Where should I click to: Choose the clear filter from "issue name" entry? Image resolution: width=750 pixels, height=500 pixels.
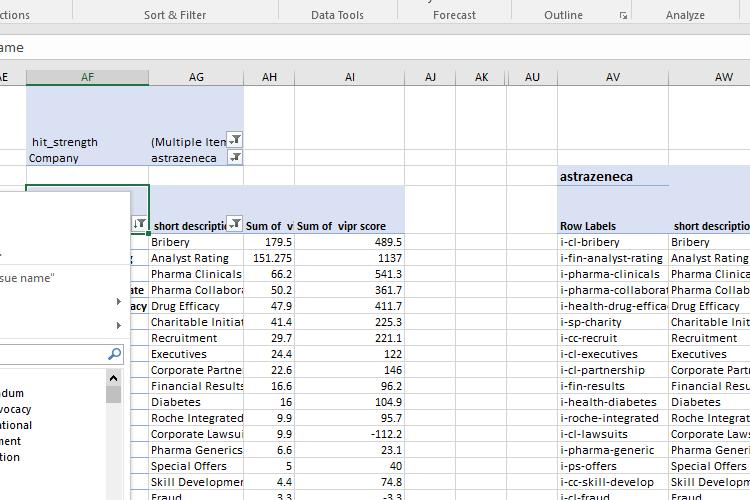27,278
